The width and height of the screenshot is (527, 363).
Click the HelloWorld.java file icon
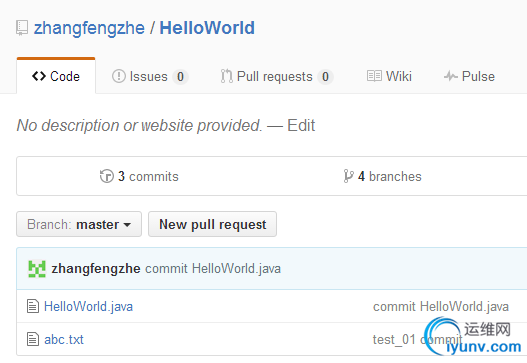click(33, 306)
